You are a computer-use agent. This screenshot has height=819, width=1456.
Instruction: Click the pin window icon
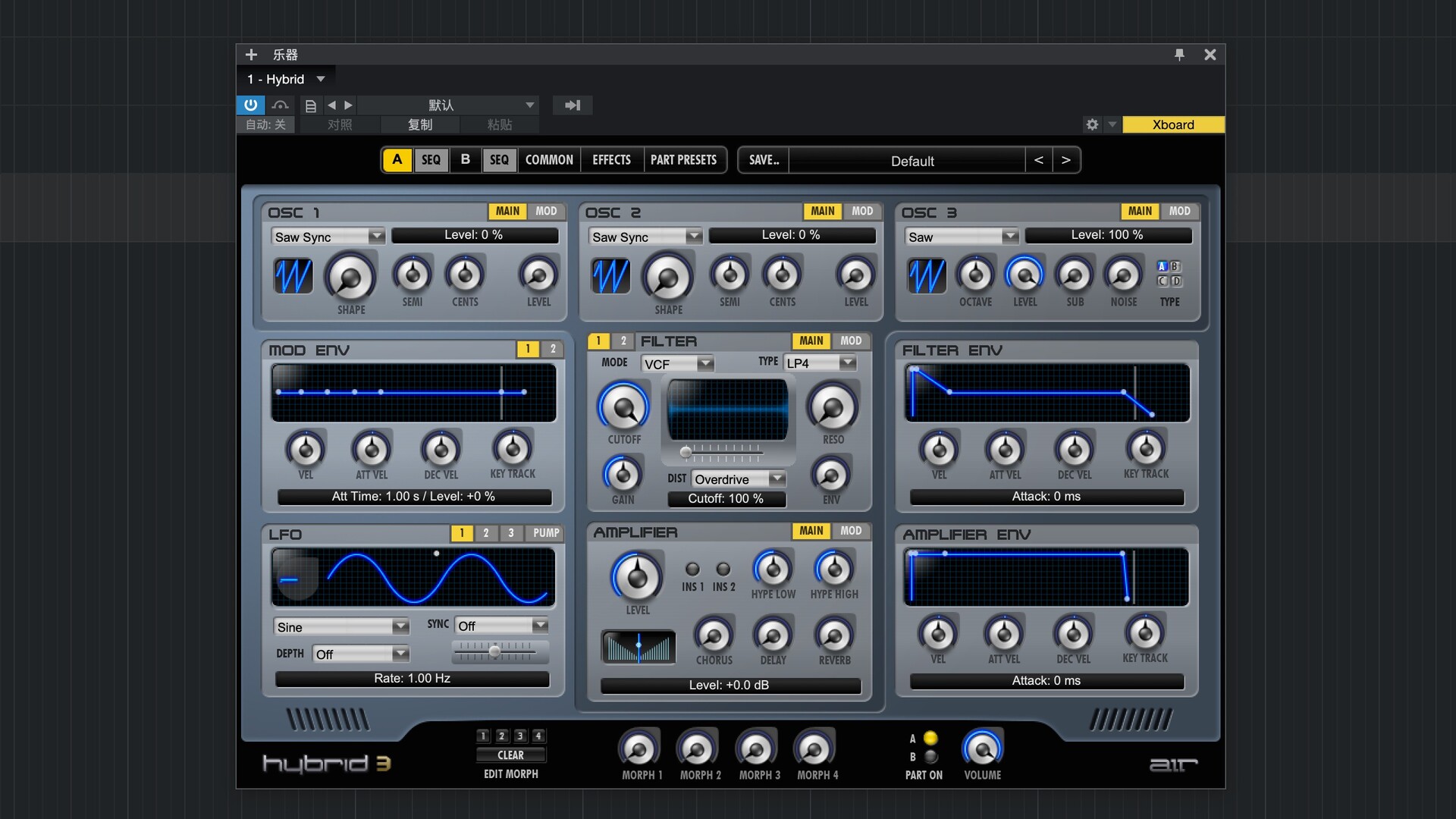(x=1179, y=55)
